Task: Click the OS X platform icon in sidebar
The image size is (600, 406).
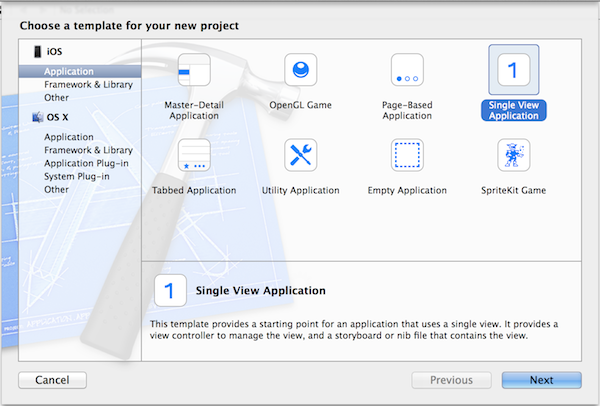Action: [38, 117]
